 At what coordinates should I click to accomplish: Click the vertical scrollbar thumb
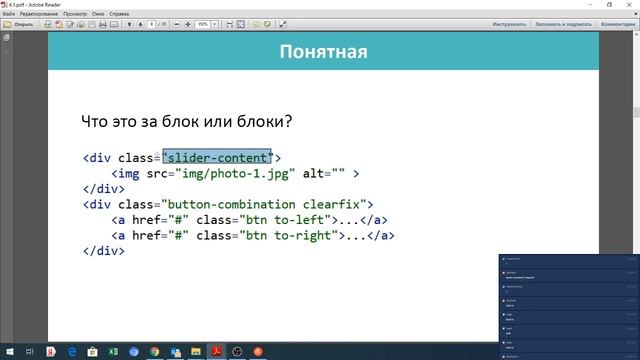636,112
